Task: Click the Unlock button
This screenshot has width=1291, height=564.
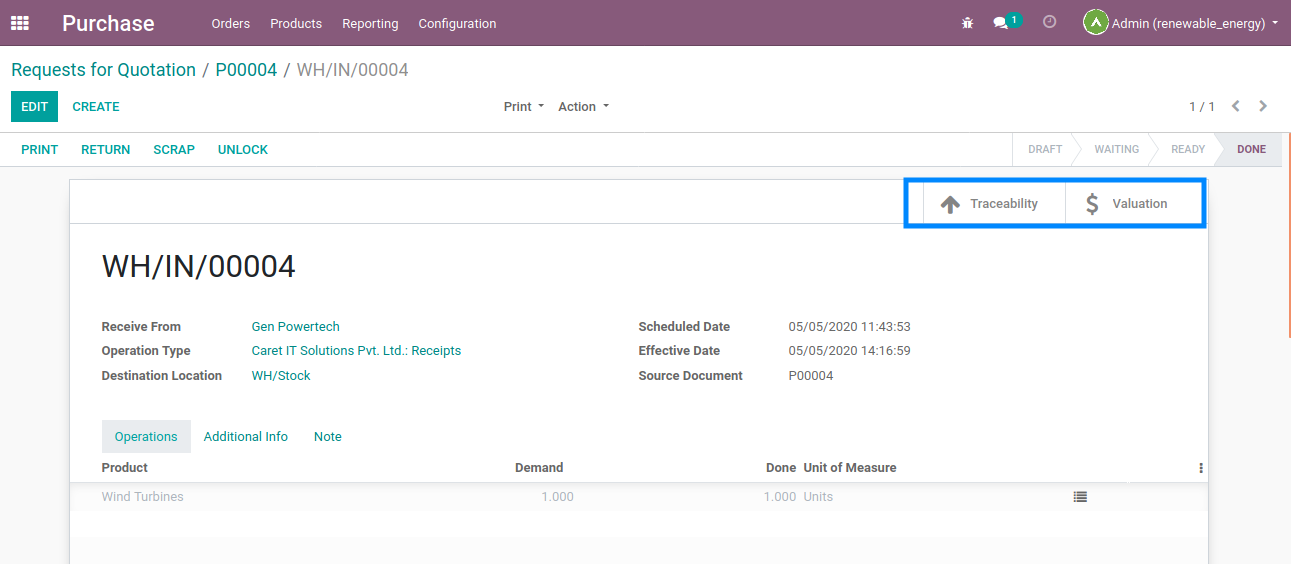Action: point(242,150)
